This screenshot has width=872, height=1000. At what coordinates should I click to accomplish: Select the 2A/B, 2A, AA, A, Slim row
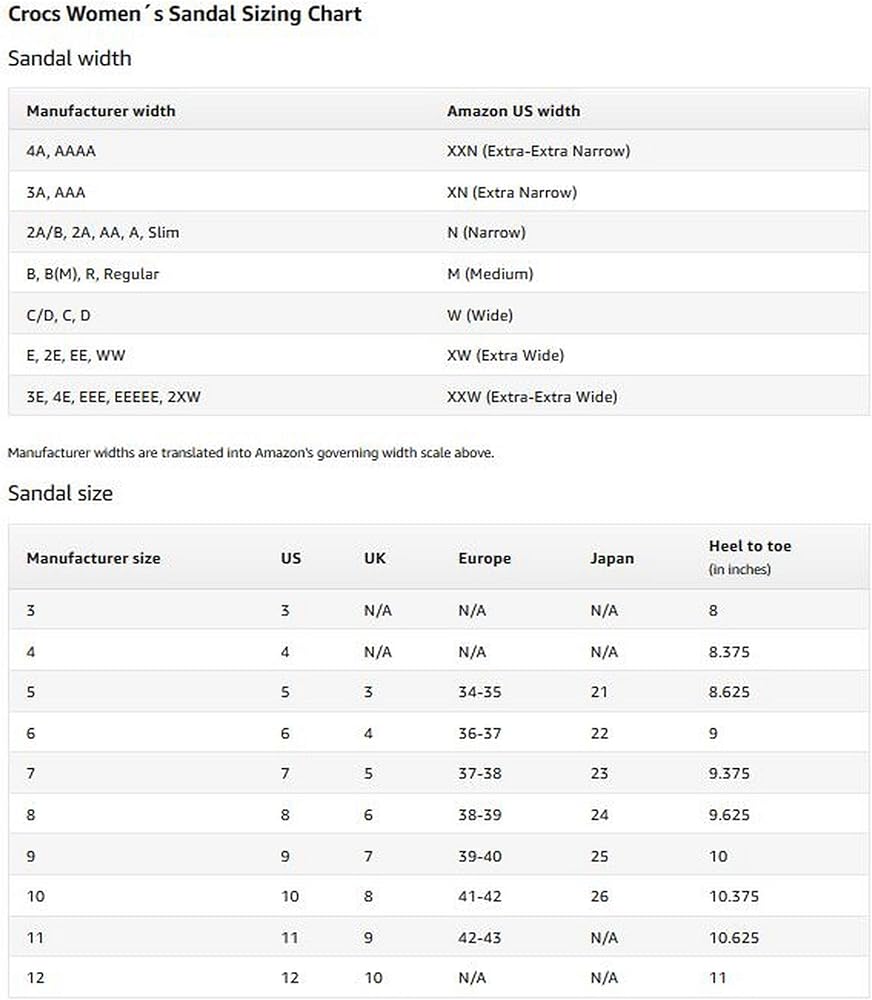[103, 233]
